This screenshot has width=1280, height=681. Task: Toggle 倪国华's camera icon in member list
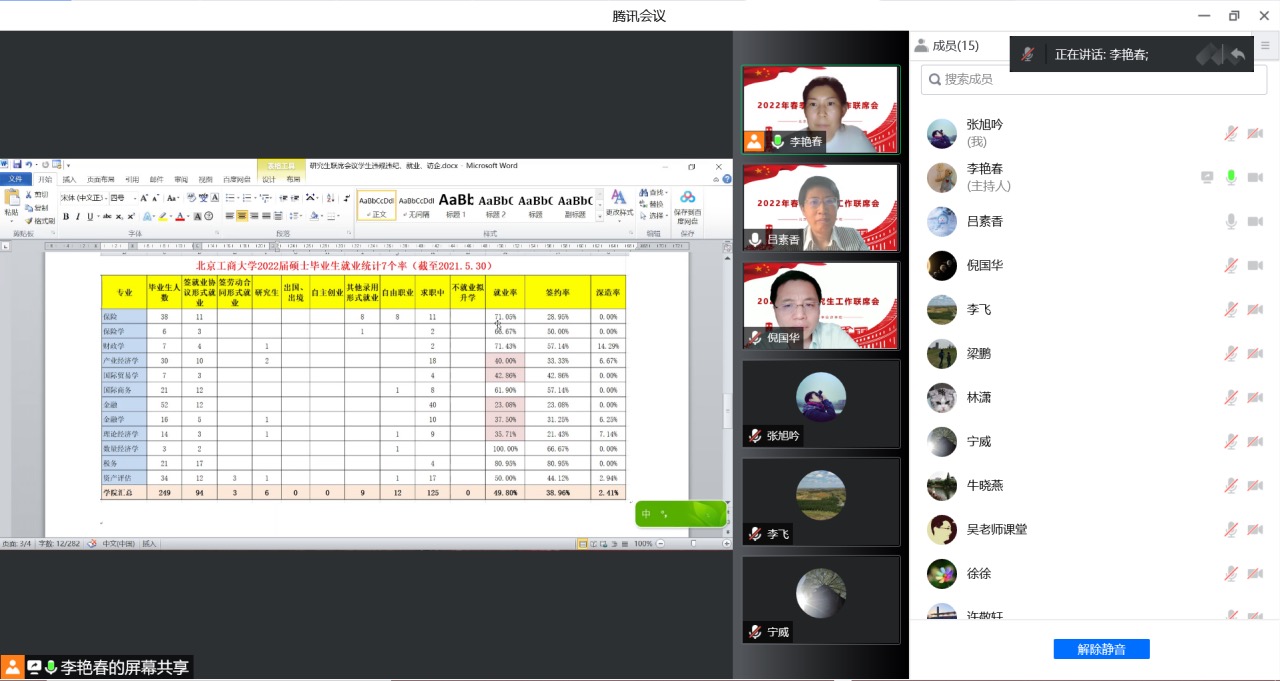coord(1254,265)
